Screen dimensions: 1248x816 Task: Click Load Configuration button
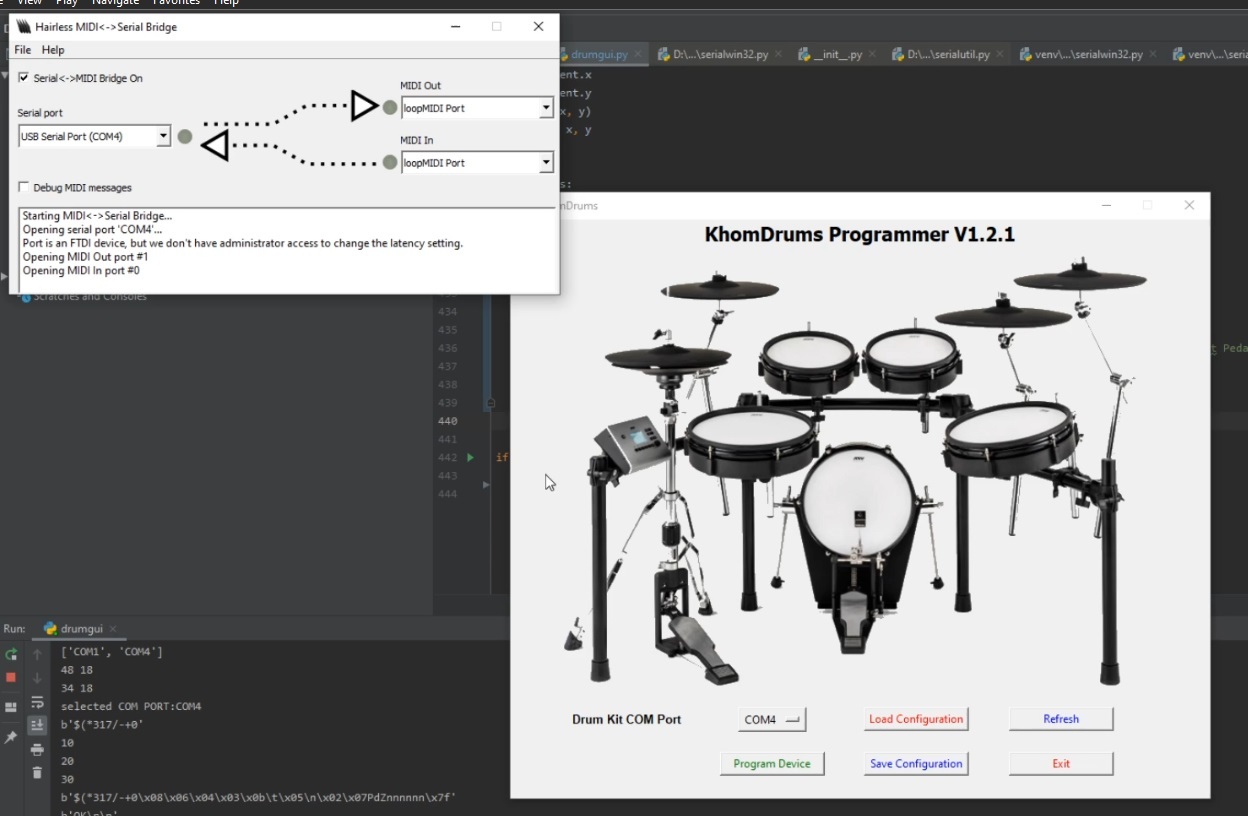click(916, 719)
